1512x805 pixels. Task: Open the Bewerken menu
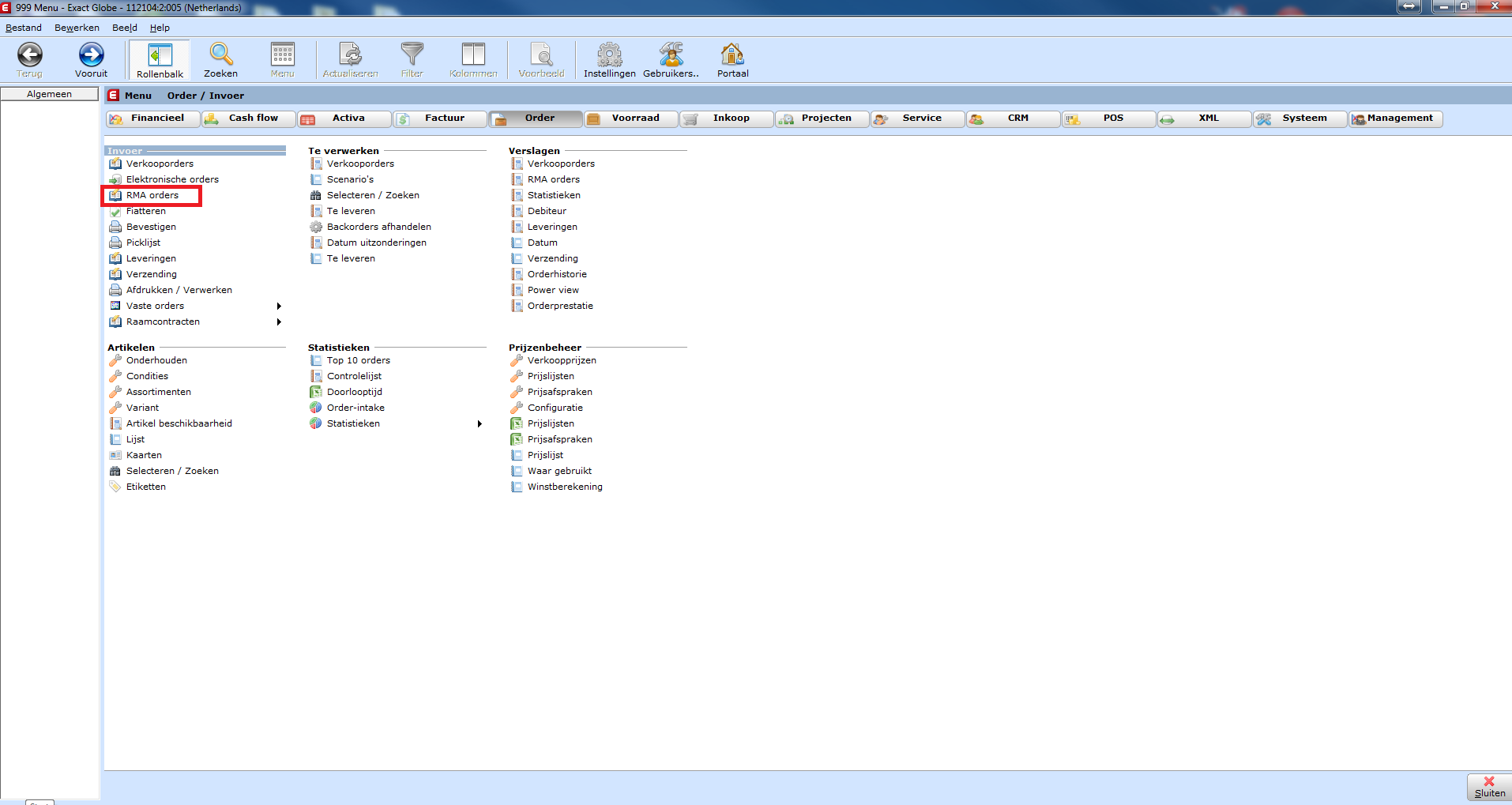point(77,28)
